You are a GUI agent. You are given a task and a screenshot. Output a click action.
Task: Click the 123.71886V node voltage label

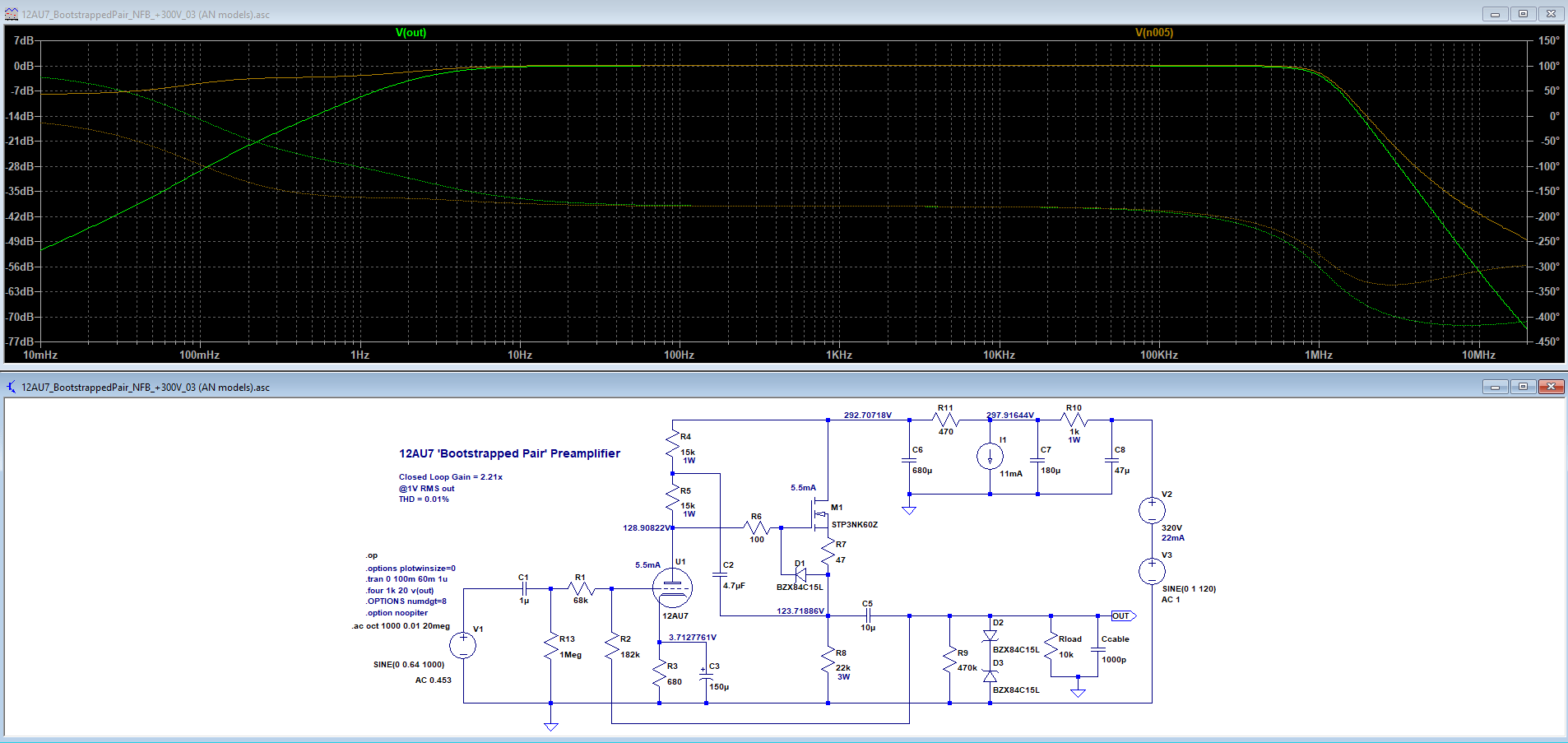point(800,611)
